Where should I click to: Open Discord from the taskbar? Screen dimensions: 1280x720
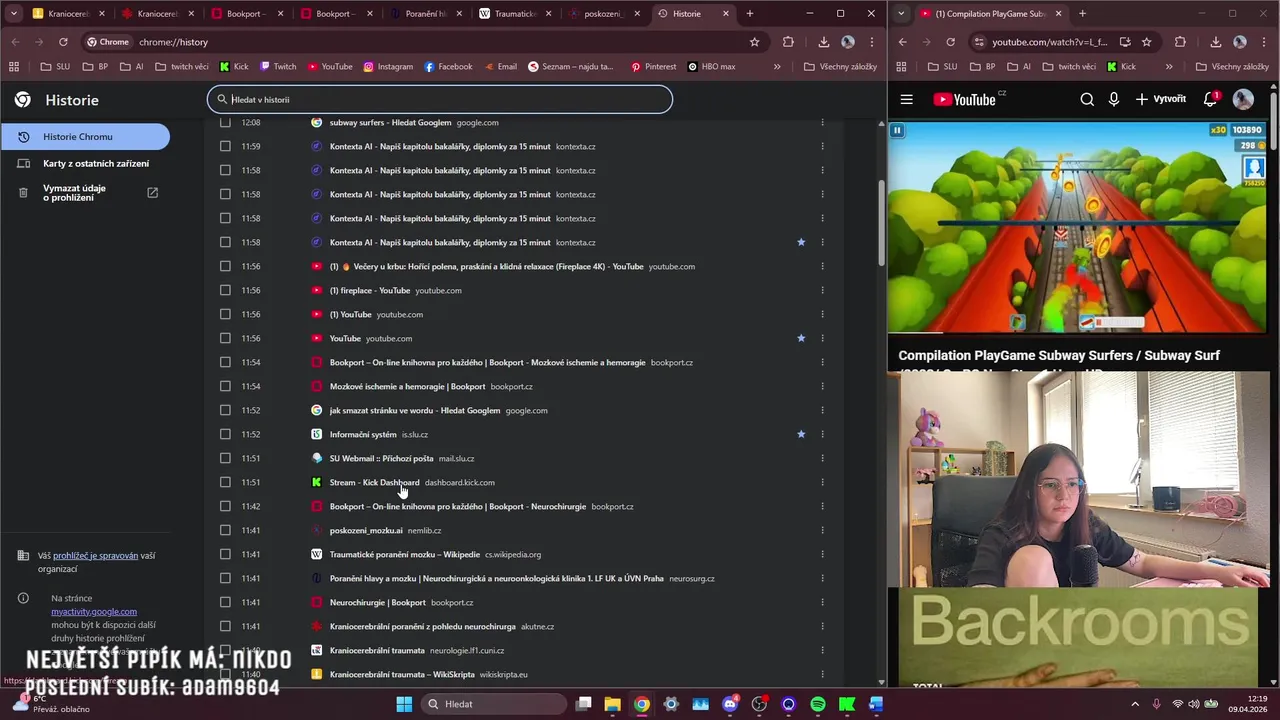(x=730, y=704)
